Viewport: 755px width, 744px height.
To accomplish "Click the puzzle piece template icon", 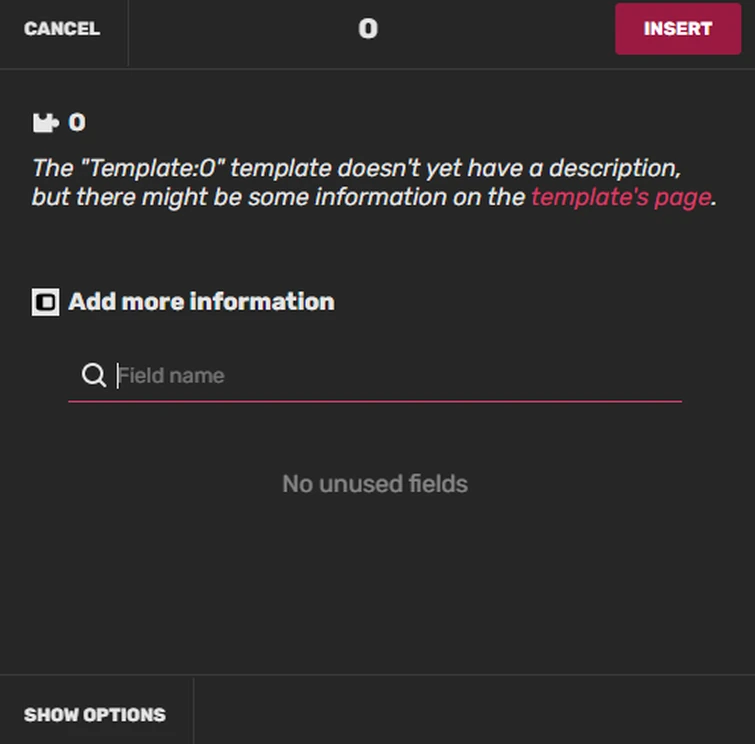I will [45, 123].
